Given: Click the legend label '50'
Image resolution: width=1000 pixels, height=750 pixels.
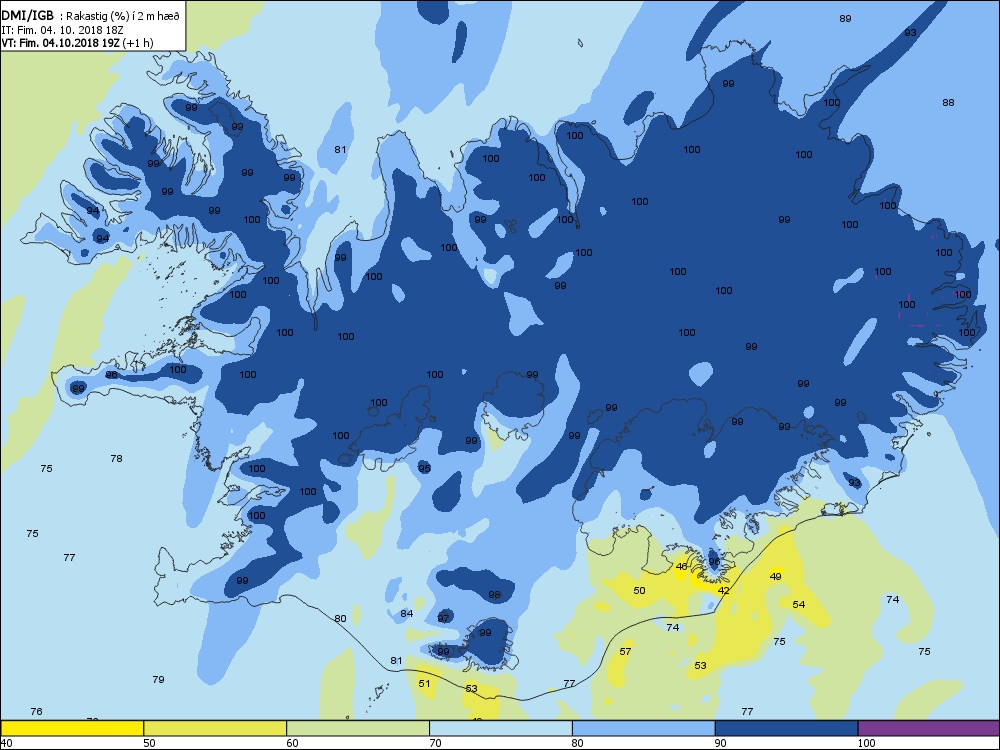Looking at the screenshot, I should pos(149,743).
